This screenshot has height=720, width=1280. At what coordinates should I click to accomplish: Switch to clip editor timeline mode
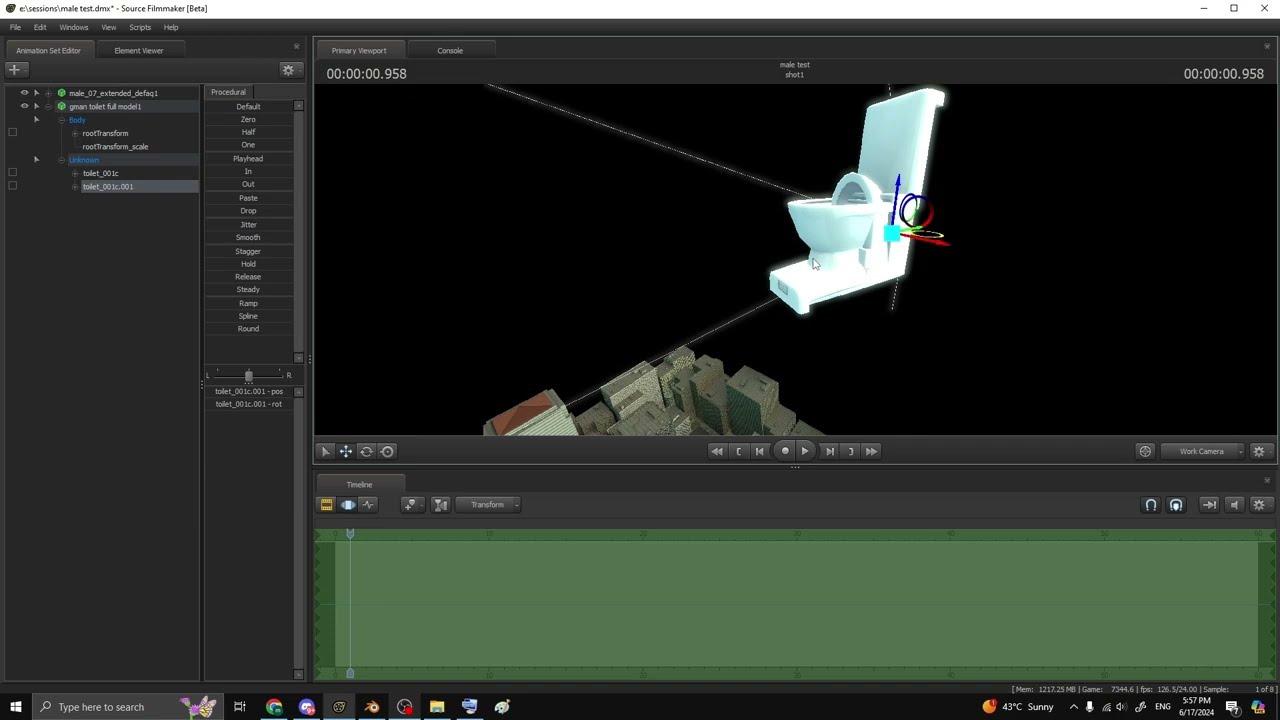(326, 505)
